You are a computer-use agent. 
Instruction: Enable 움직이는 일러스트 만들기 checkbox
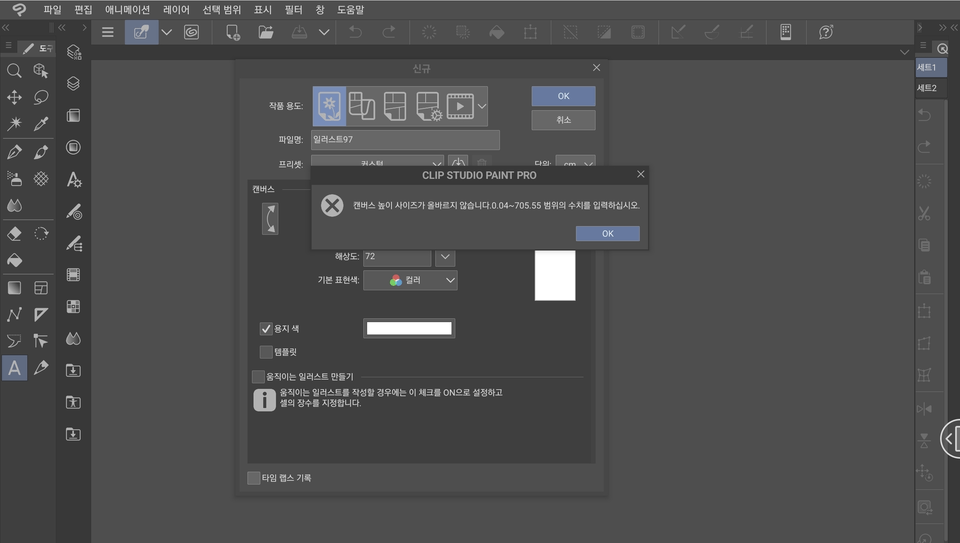tap(258, 376)
